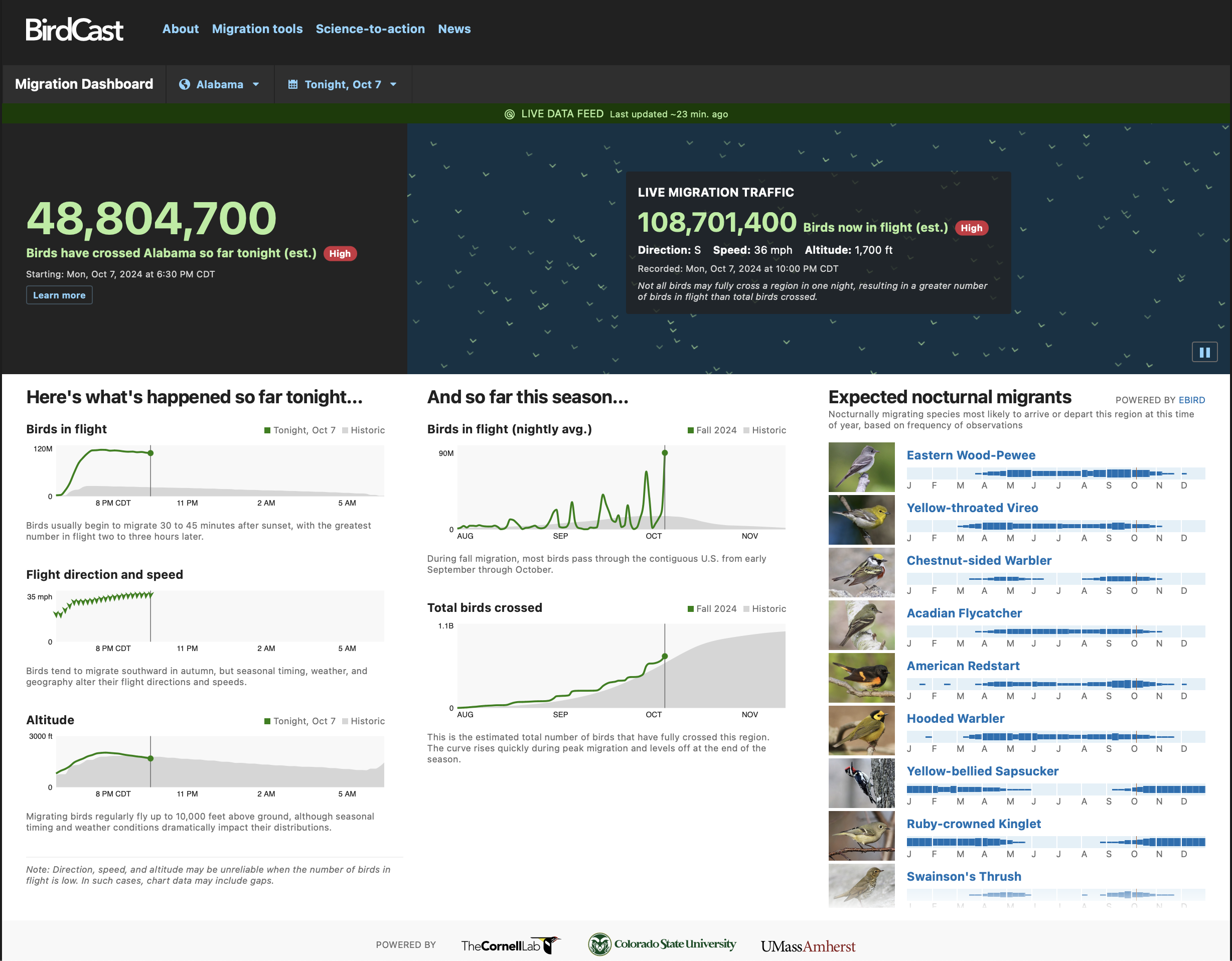Open the eBird link
Viewport: 1232px width, 961px height.
click(x=1191, y=400)
